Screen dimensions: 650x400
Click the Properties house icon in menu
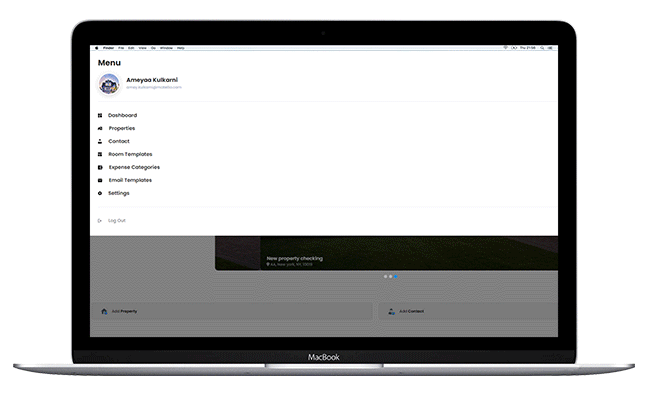(100, 128)
